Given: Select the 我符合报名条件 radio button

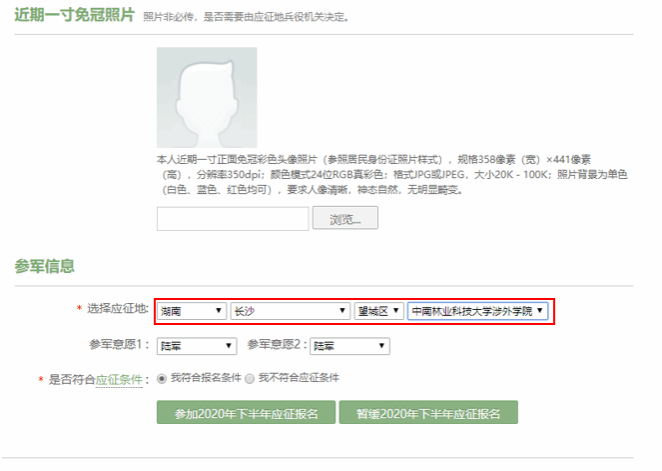Looking at the screenshot, I should [x=163, y=379].
